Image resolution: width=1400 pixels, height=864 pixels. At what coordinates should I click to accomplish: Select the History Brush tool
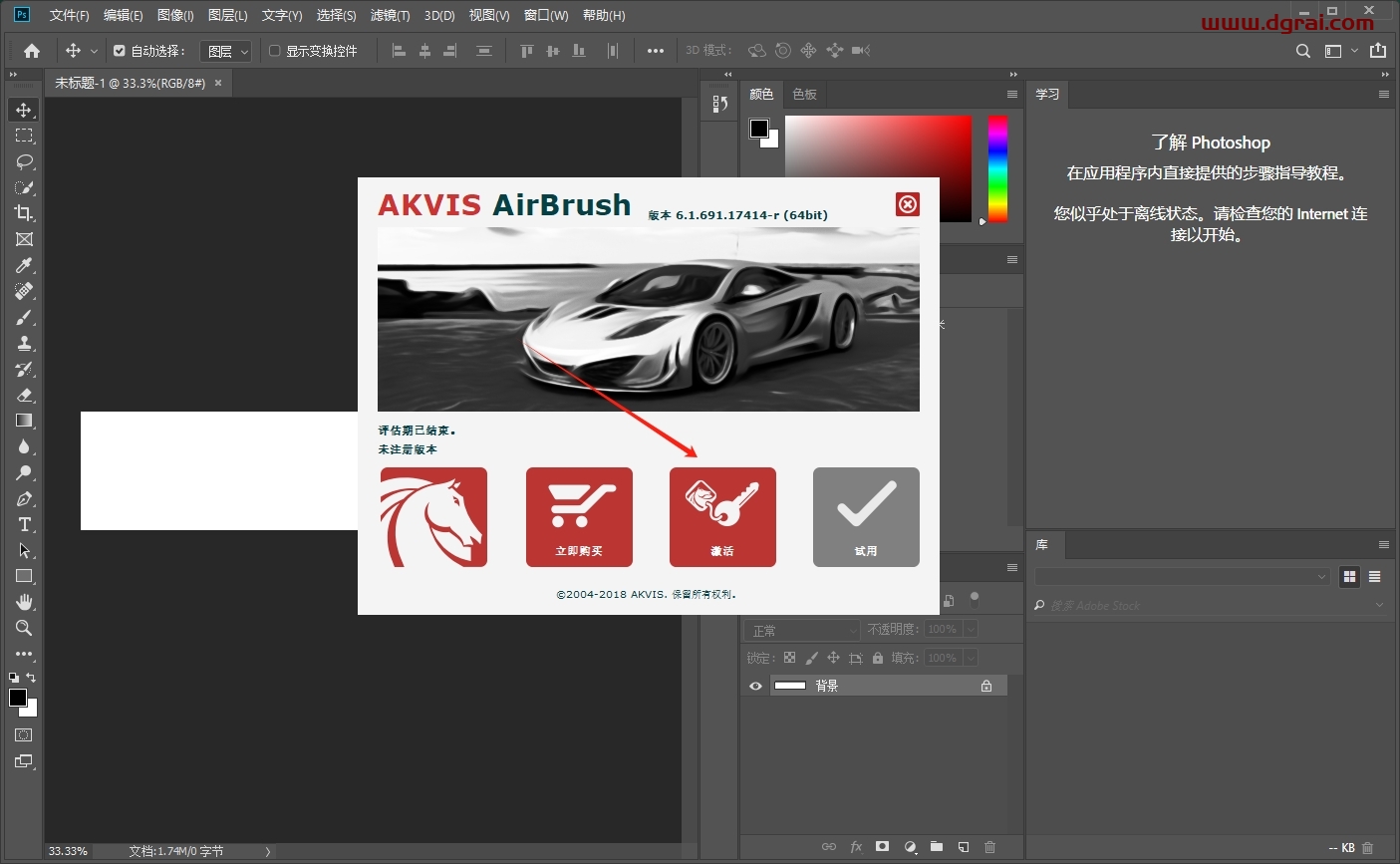24,369
